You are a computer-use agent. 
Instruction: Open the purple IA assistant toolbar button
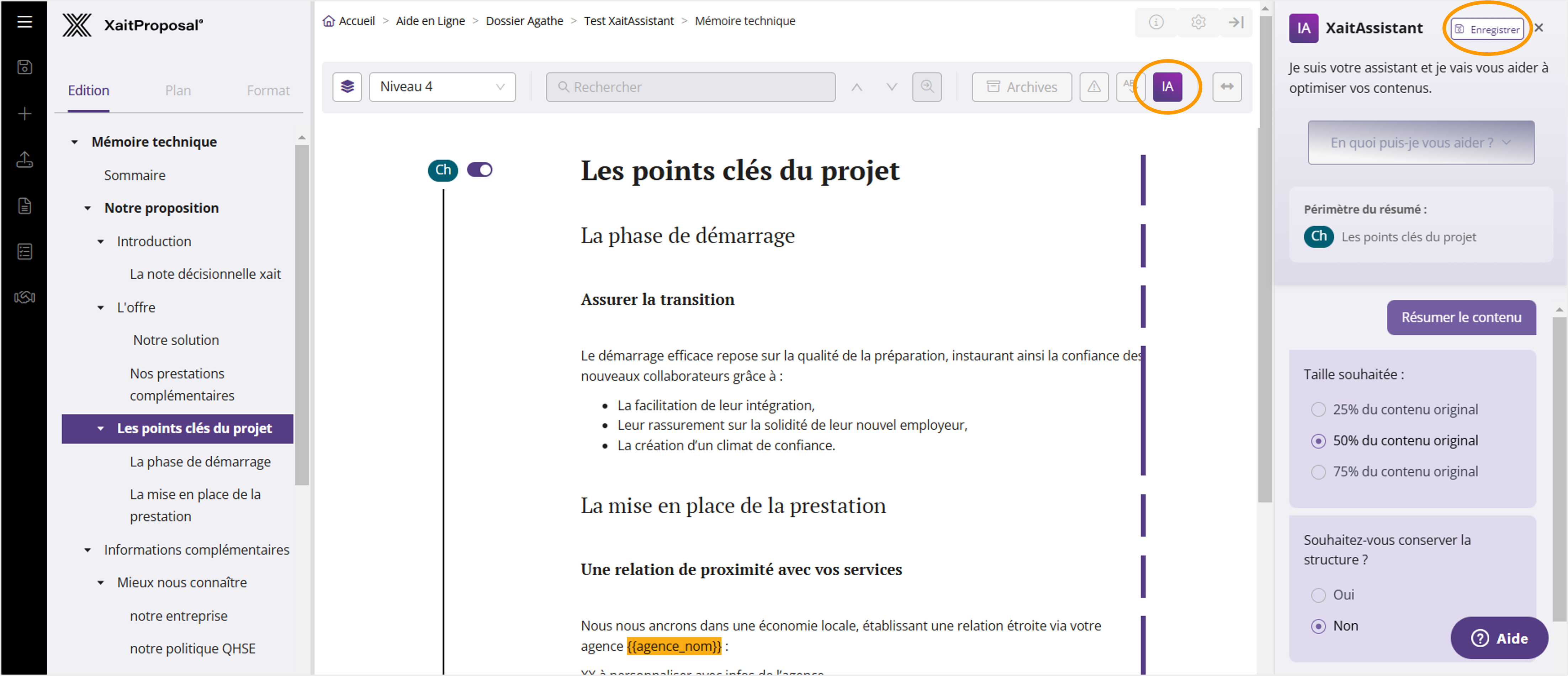point(1167,87)
